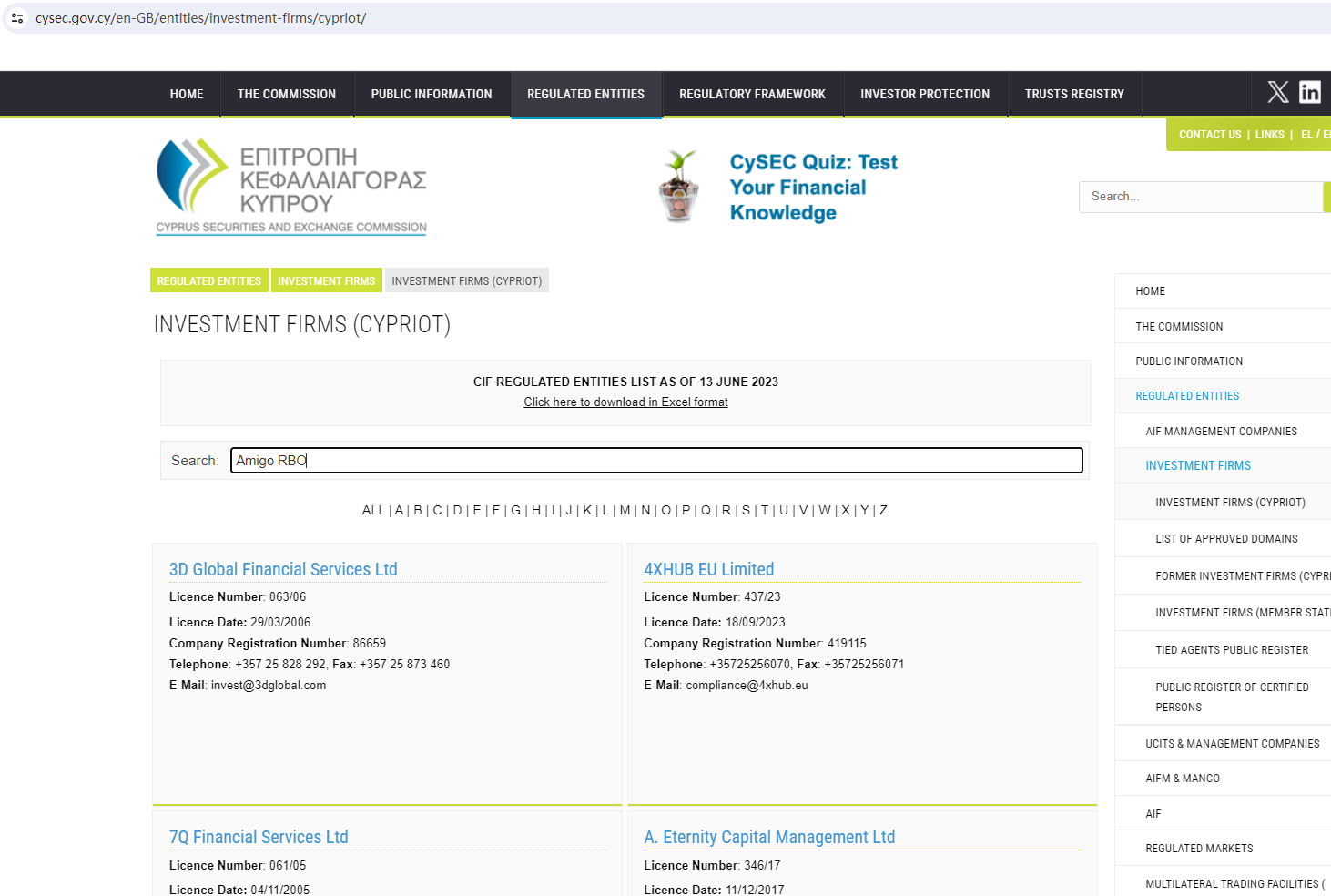
Task: Open 4XHUB EU Limited entry
Action: [708, 570]
